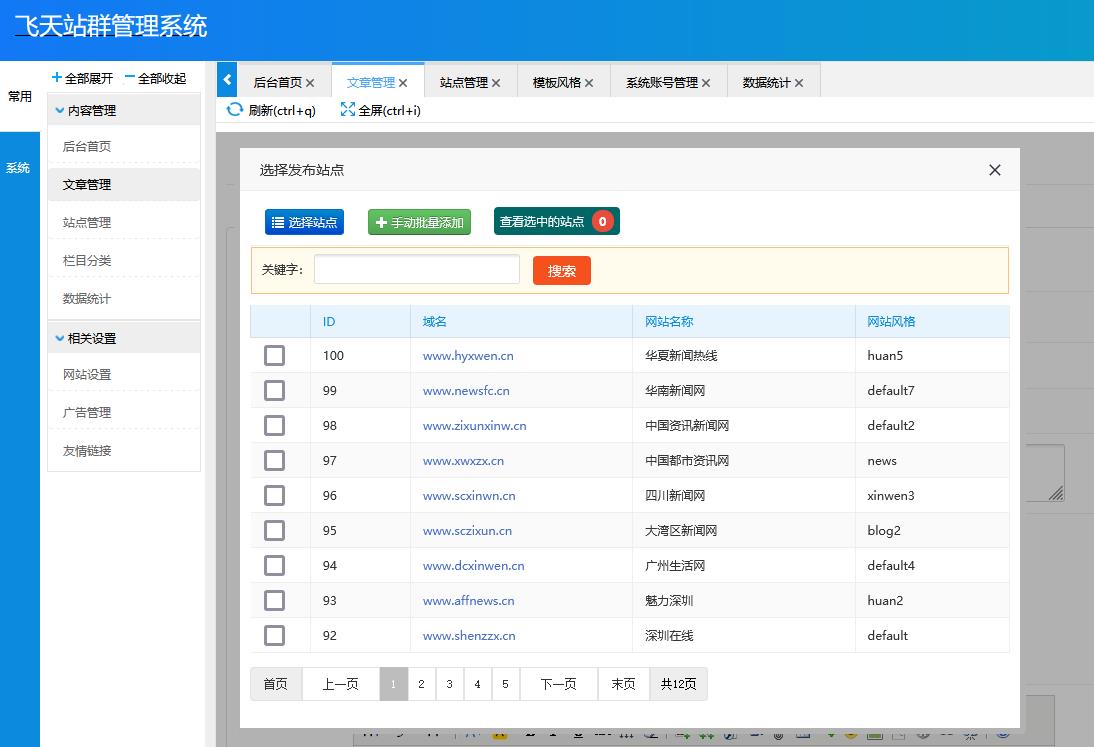Open link www.newsfc.cn
The image size is (1094, 747).
click(466, 391)
